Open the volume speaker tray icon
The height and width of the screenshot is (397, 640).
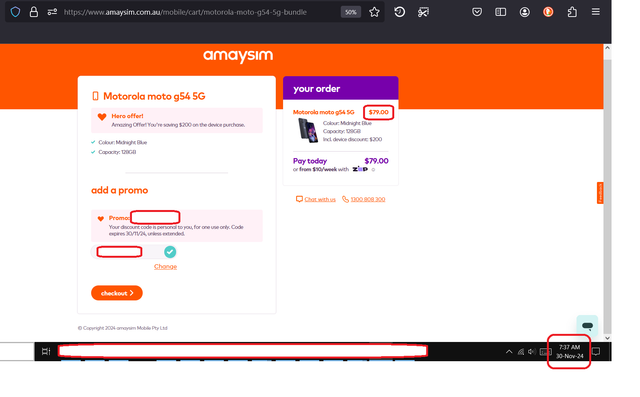pos(531,351)
